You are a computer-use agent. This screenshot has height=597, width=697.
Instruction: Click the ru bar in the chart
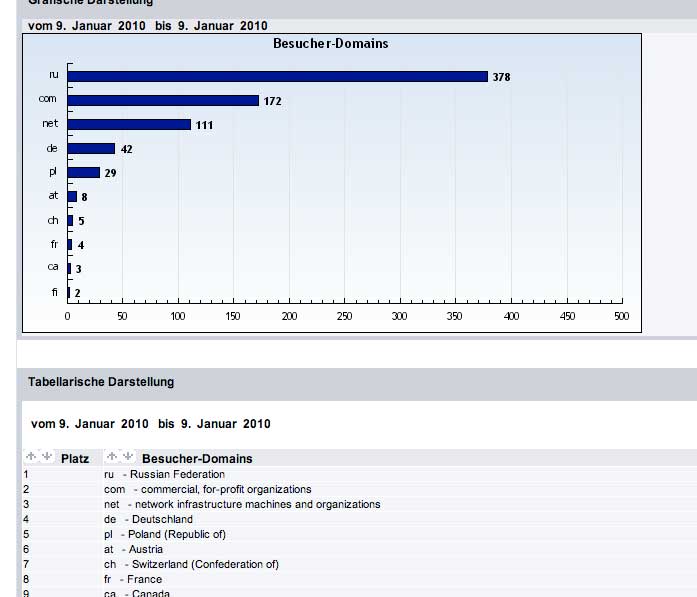(x=277, y=76)
